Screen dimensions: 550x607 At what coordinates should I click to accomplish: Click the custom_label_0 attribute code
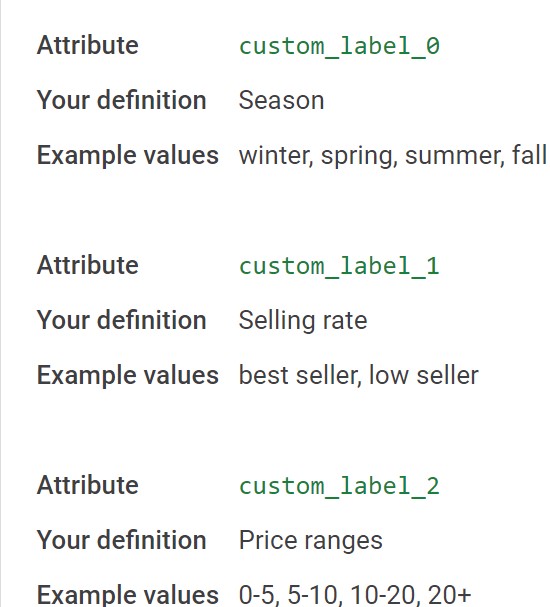coord(339,46)
